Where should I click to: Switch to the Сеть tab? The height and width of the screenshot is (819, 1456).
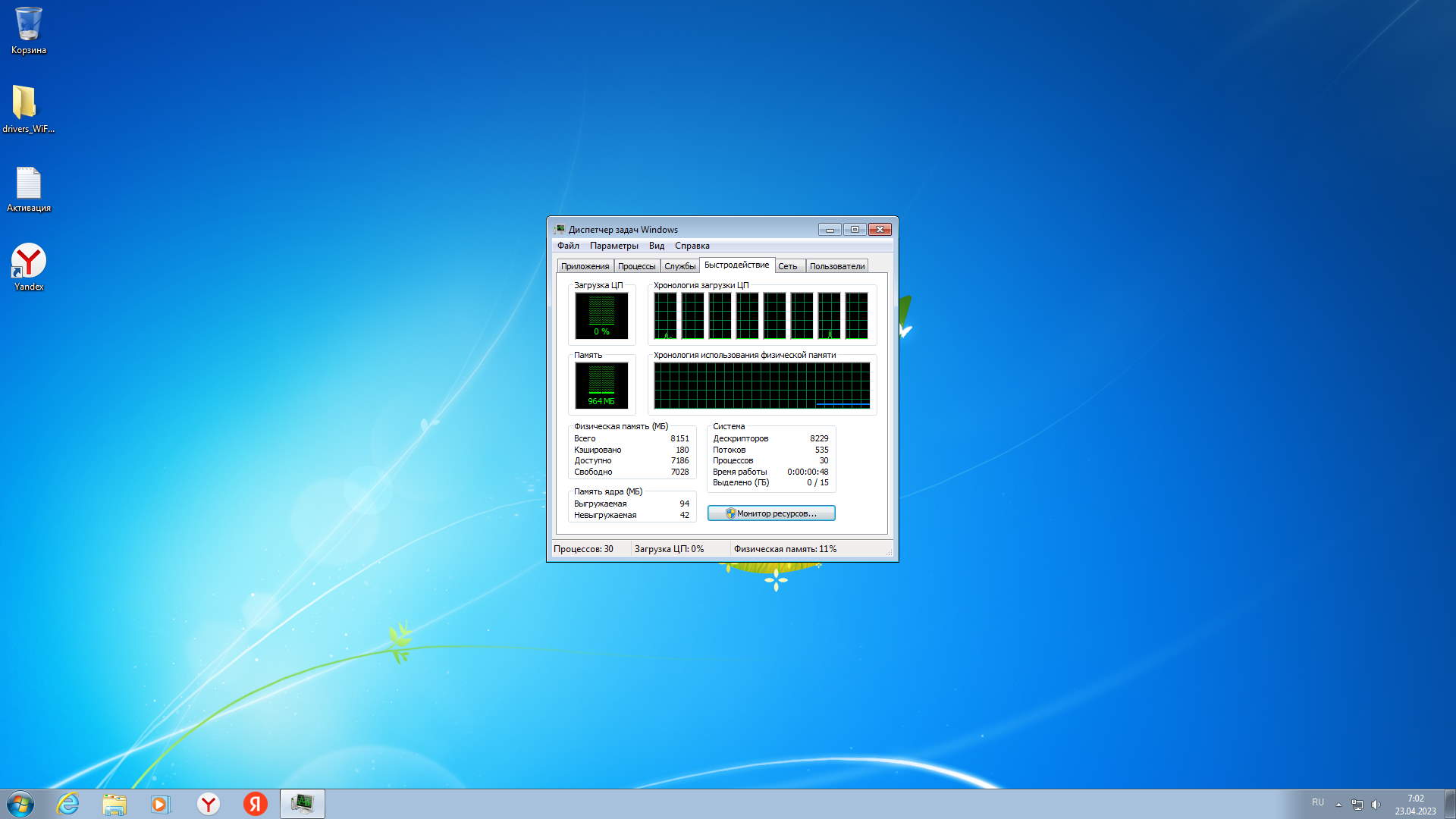pos(787,266)
